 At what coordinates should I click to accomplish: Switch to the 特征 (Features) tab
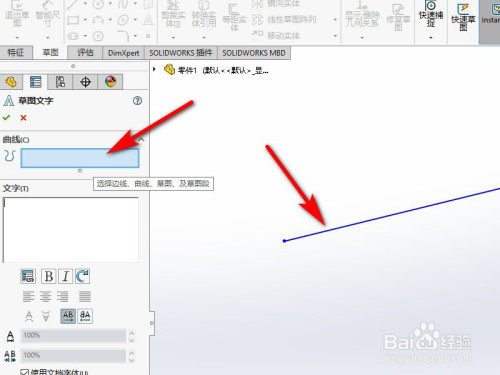pyautogui.click(x=16, y=53)
